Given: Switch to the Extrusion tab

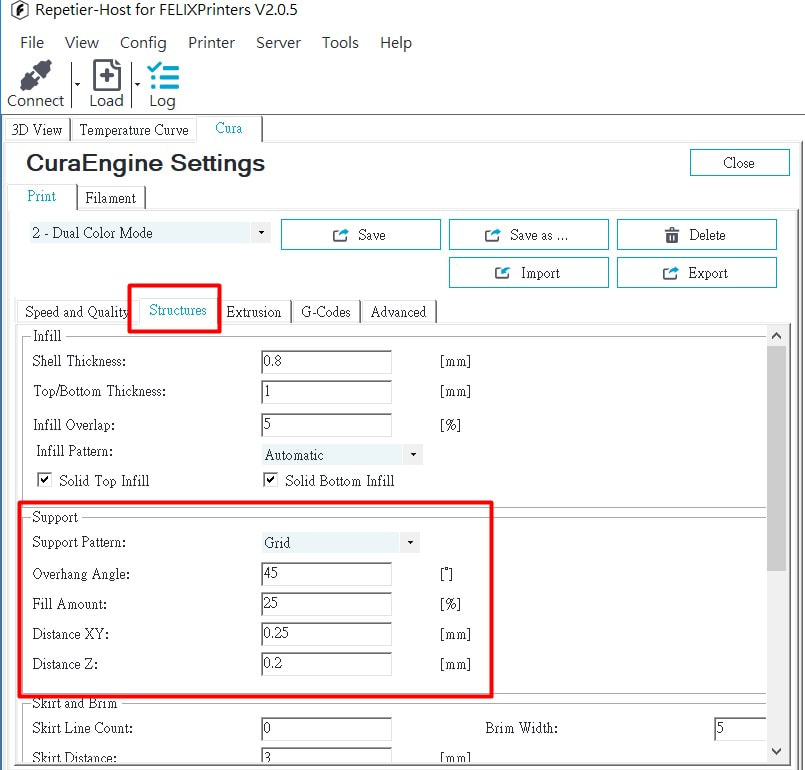Looking at the screenshot, I should pyautogui.click(x=254, y=312).
